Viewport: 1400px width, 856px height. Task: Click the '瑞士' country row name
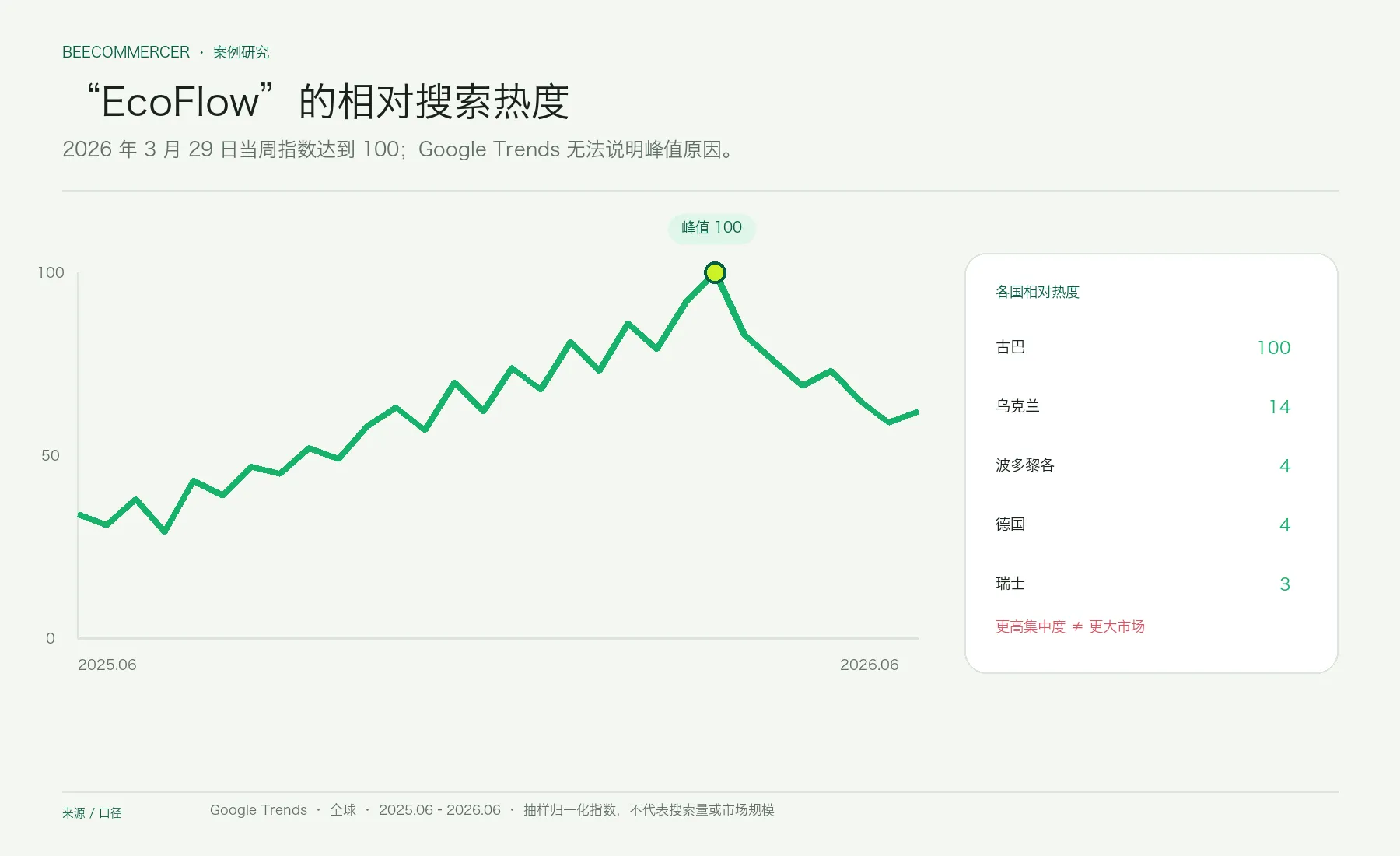point(1010,584)
